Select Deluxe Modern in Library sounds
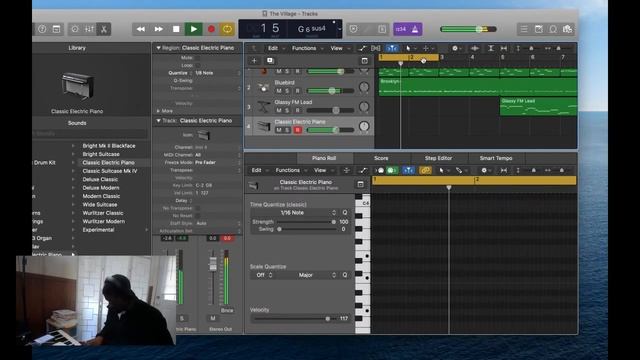Viewport: 640px width, 360px height. (x=101, y=188)
